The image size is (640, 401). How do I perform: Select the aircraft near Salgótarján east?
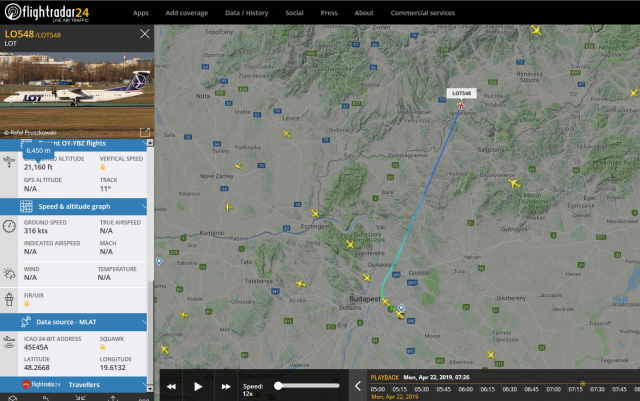pyautogui.click(x=514, y=183)
